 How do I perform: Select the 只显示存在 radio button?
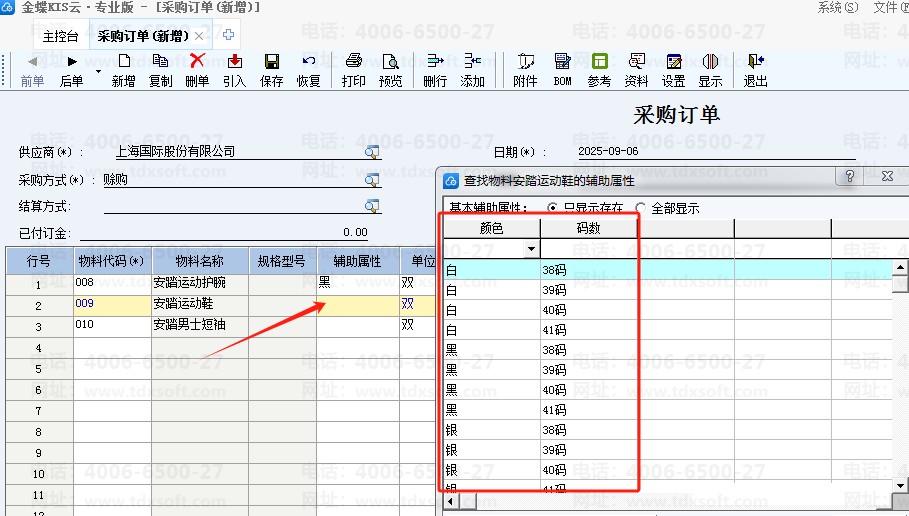552,208
